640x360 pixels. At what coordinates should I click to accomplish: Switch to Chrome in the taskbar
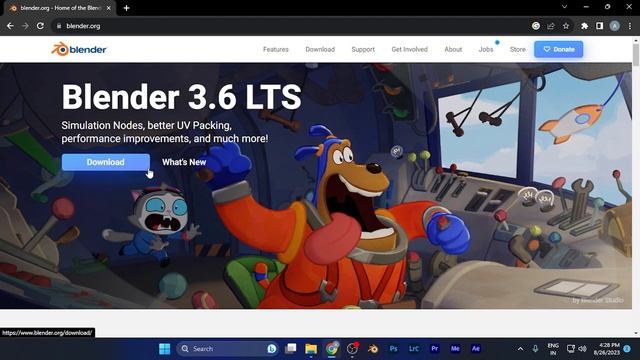[x=332, y=349]
